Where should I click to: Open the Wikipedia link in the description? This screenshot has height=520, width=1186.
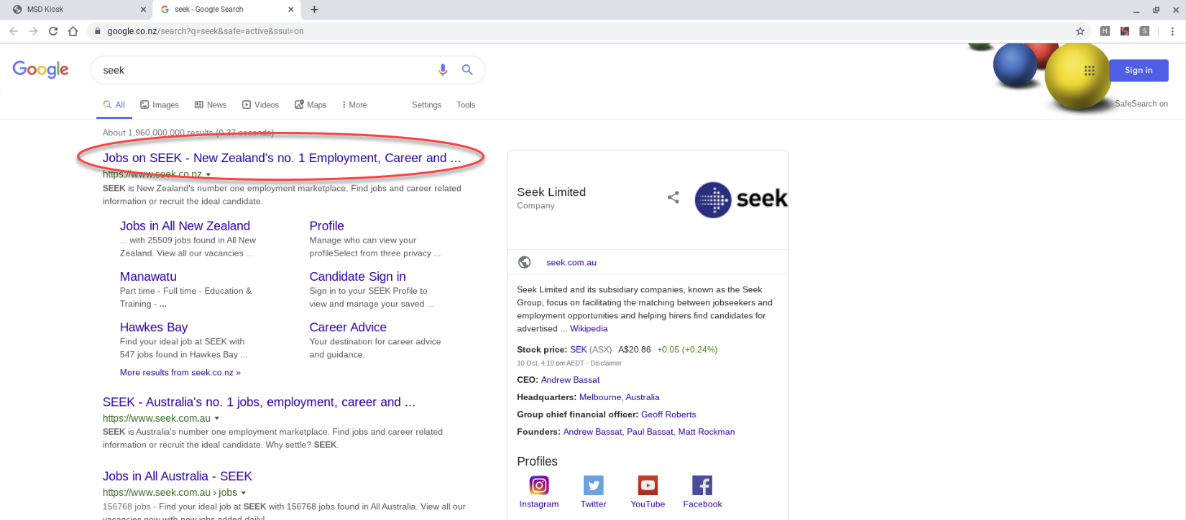(588, 329)
